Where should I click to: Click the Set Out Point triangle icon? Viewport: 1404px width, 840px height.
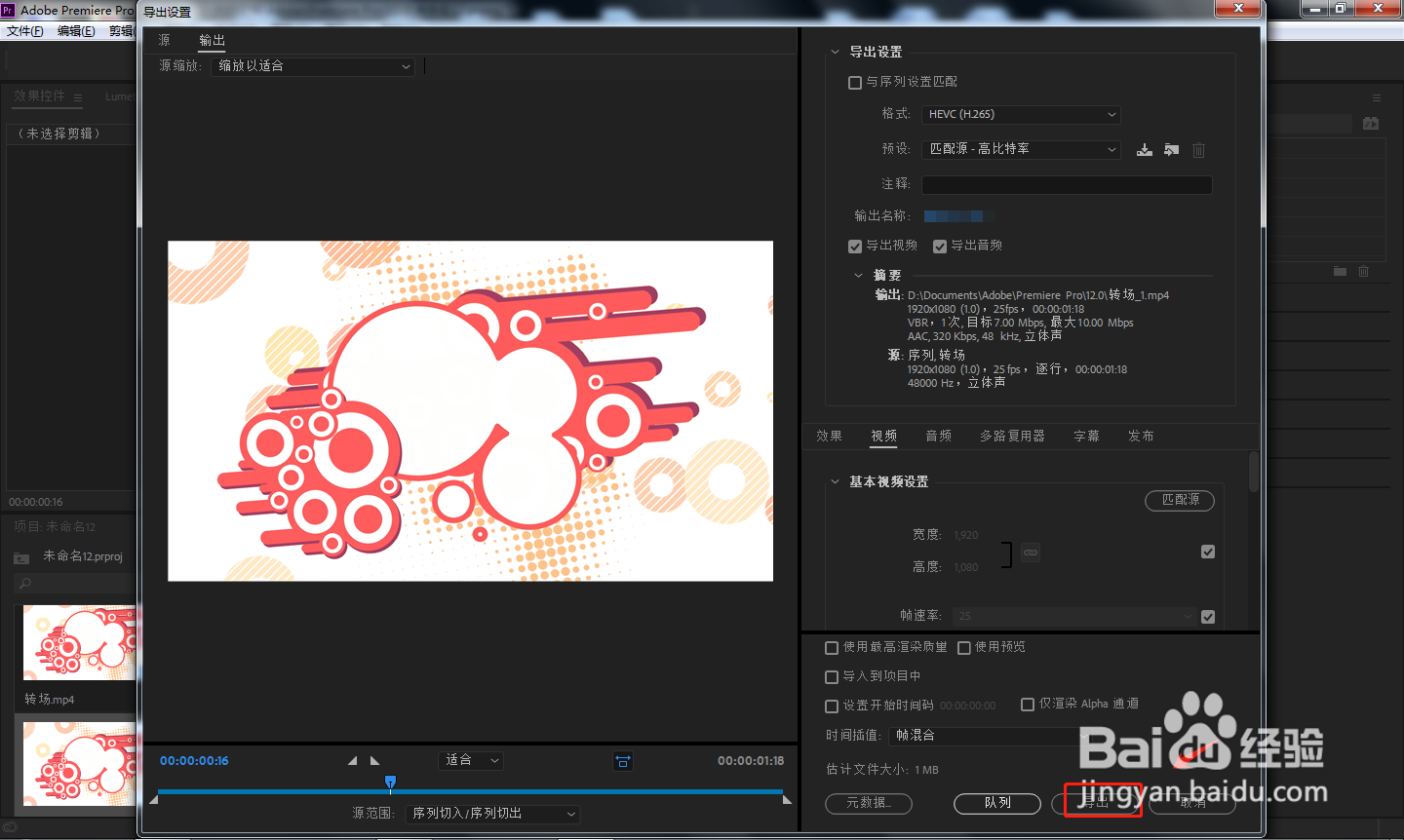pyautogui.click(x=375, y=761)
